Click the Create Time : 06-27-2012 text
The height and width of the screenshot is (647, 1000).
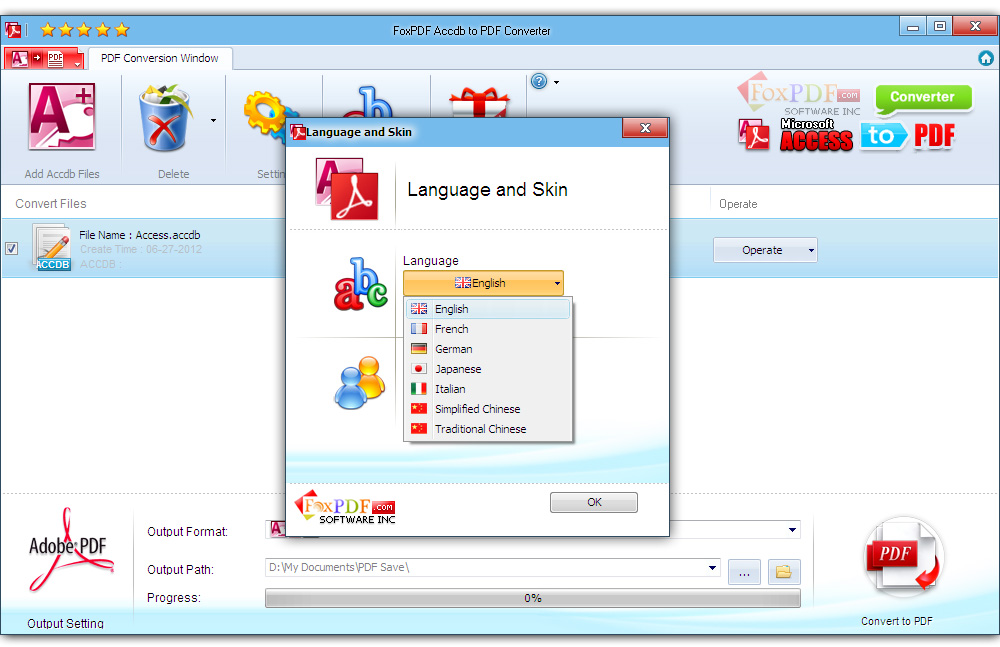pyautogui.click(x=141, y=249)
